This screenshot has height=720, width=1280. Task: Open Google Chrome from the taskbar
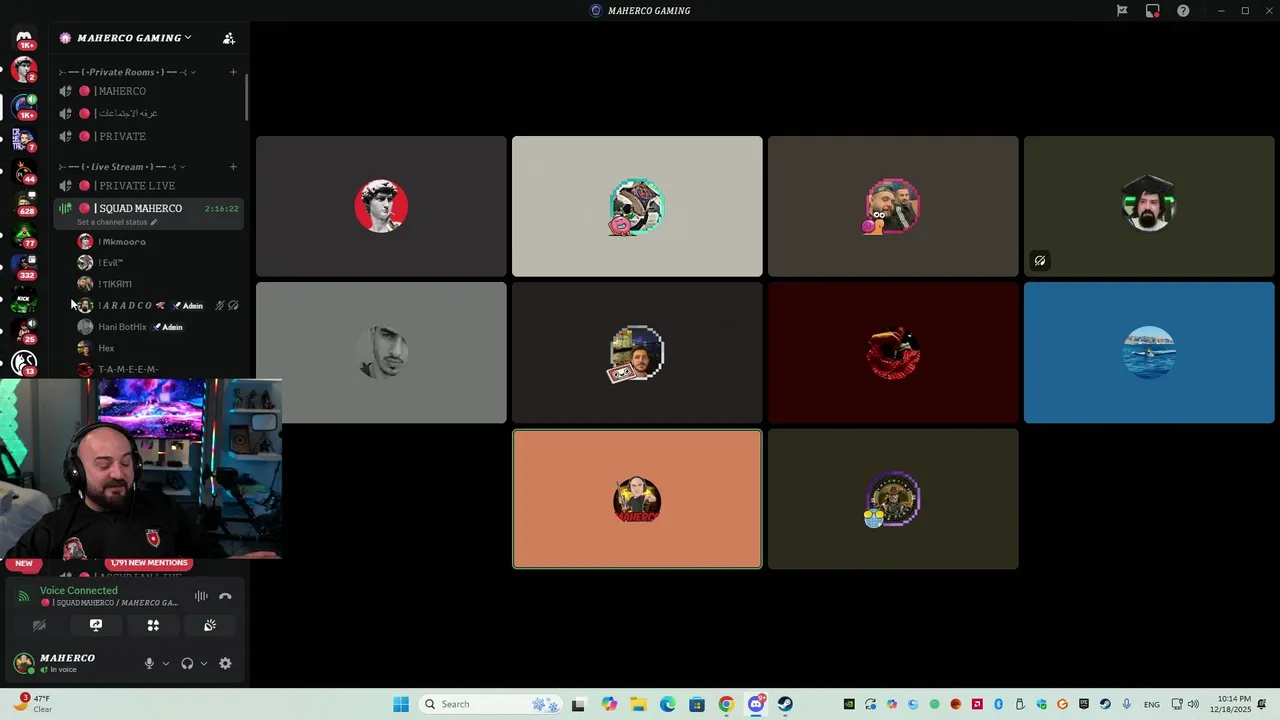click(x=726, y=704)
